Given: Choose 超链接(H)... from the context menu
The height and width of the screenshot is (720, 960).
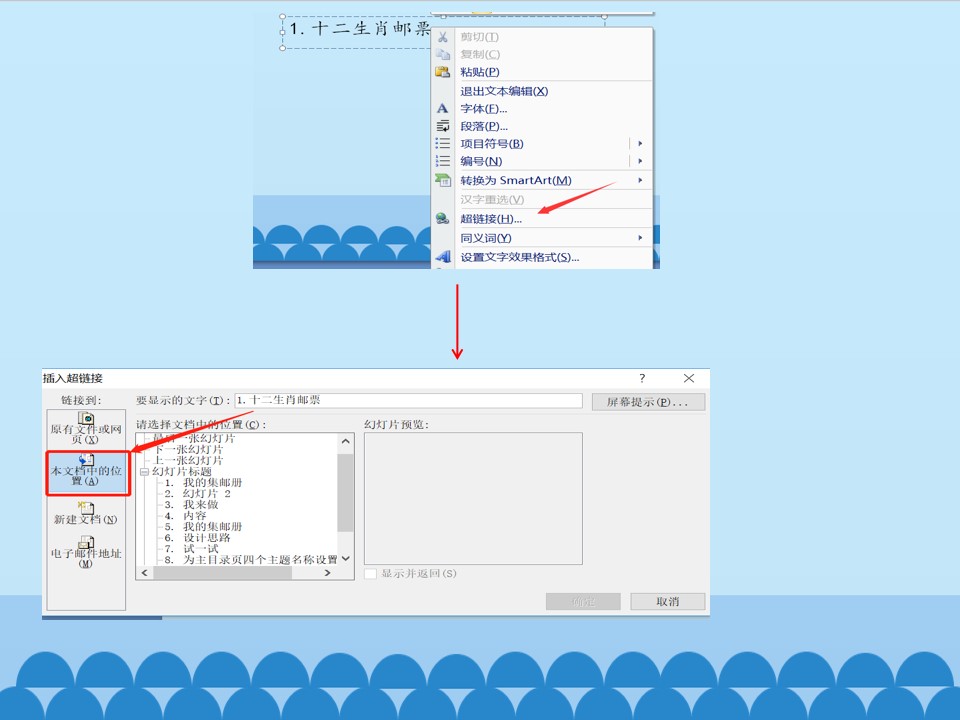Looking at the screenshot, I should point(491,219).
